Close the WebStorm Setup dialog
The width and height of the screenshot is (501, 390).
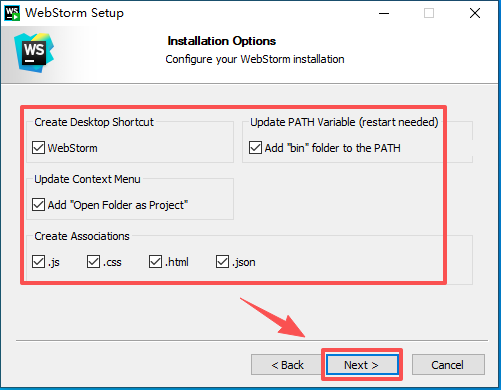pyautogui.click(x=475, y=13)
